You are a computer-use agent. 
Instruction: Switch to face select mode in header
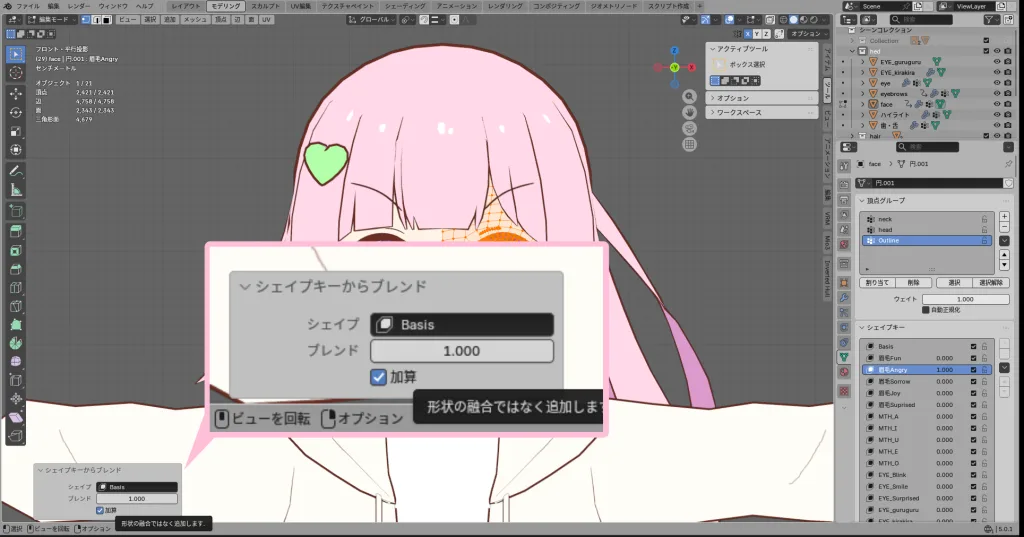[107, 20]
